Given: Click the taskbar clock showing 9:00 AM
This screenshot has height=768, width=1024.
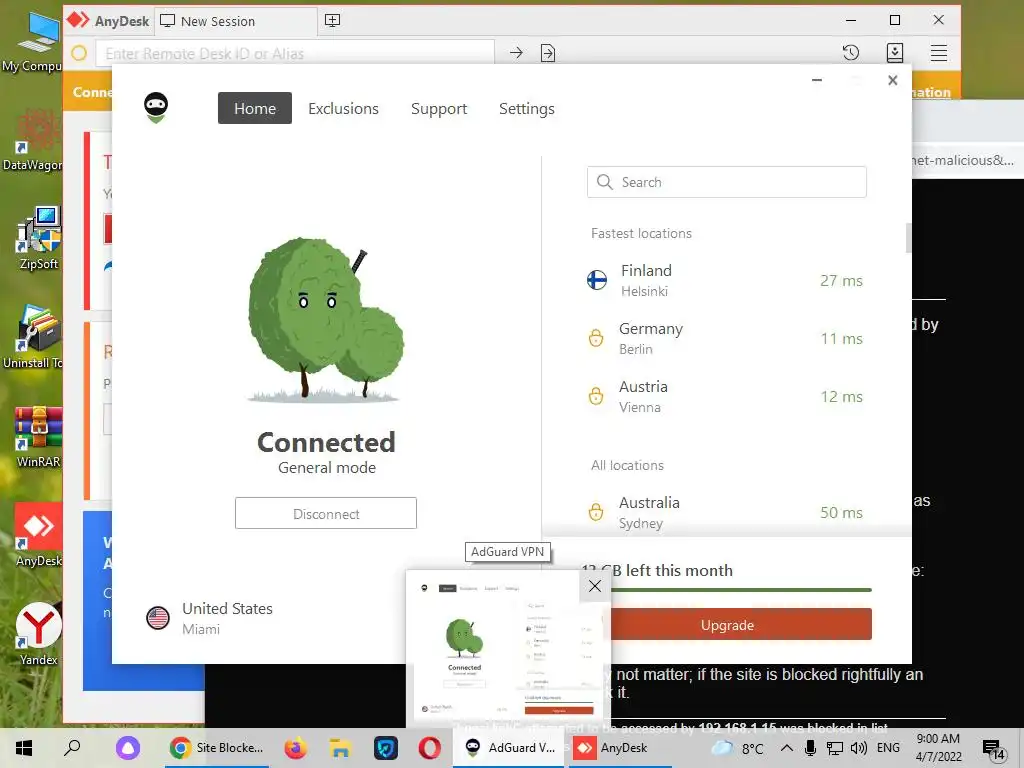Looking at the screenshot, I should point(938,748).
